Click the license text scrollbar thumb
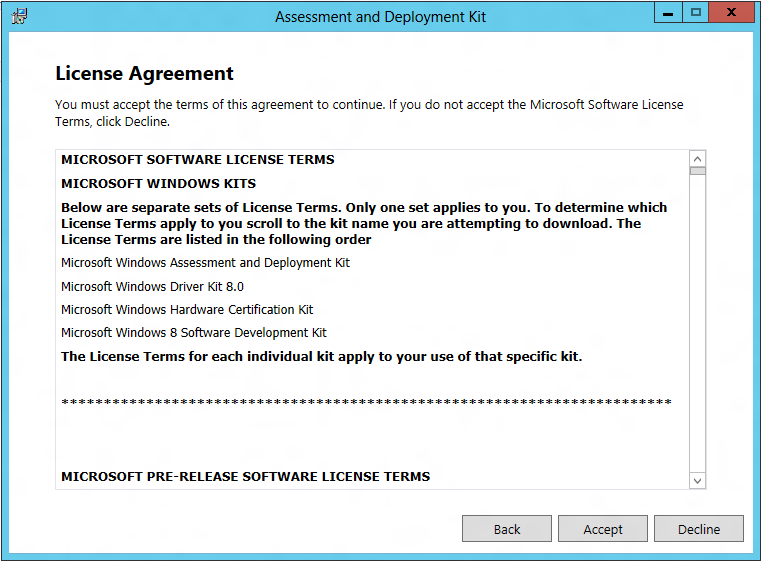The image size is (761, 561). [697, 171]
